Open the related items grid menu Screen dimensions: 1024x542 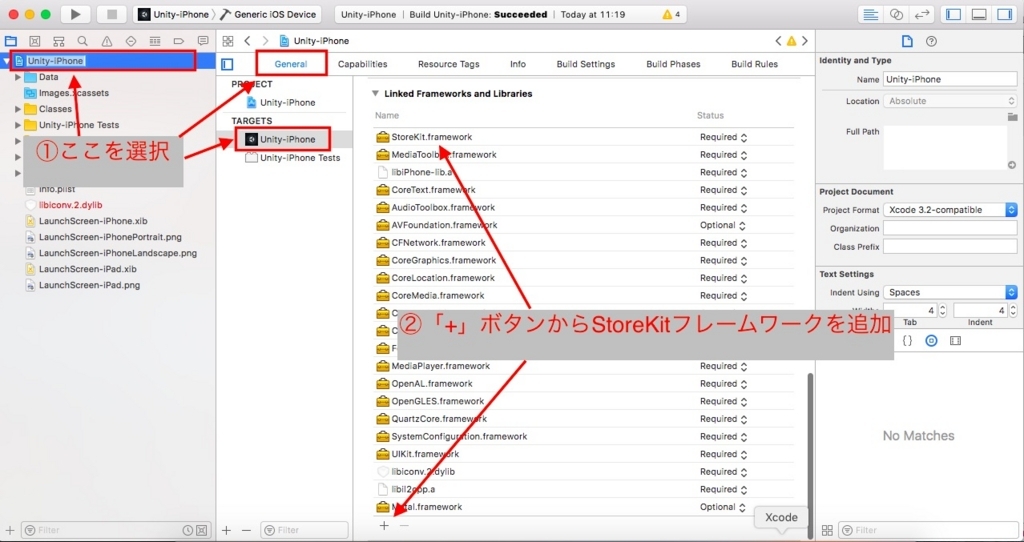(x=227, y=41)
